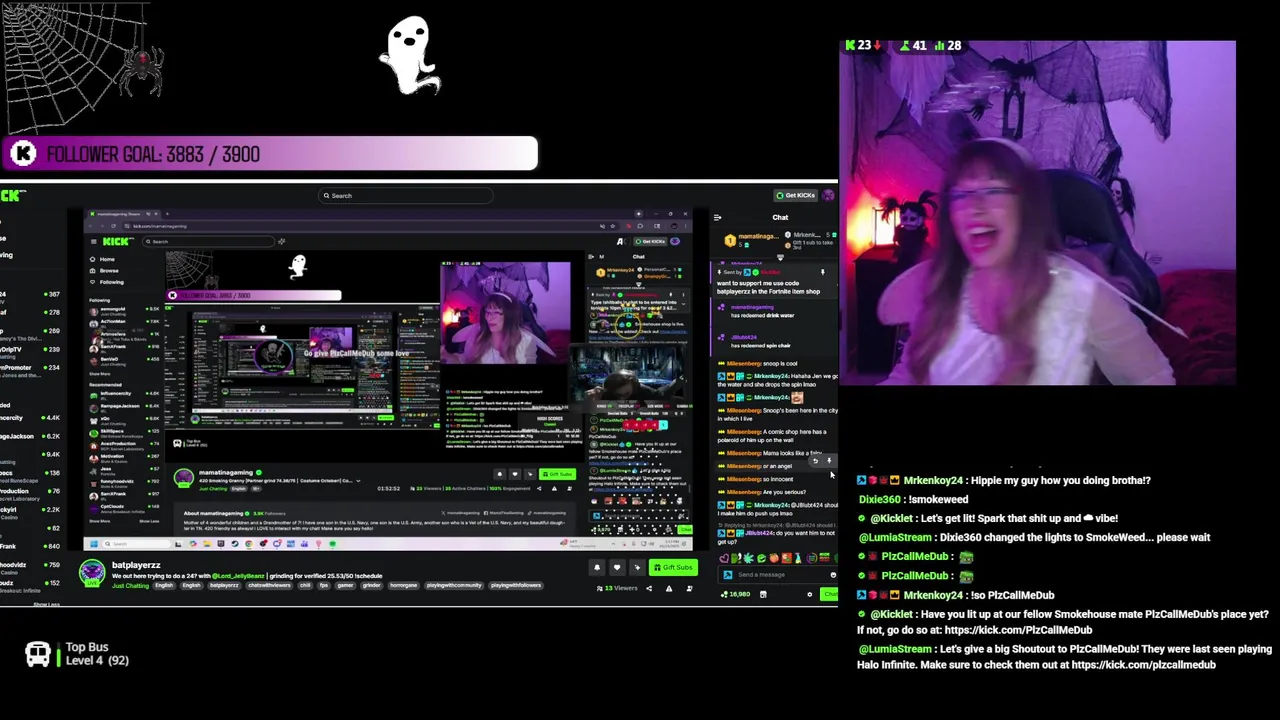This screenshot has height=720, width=1280.
Task: Open the Just Chatting category link
Action: (x=130, y=586)
